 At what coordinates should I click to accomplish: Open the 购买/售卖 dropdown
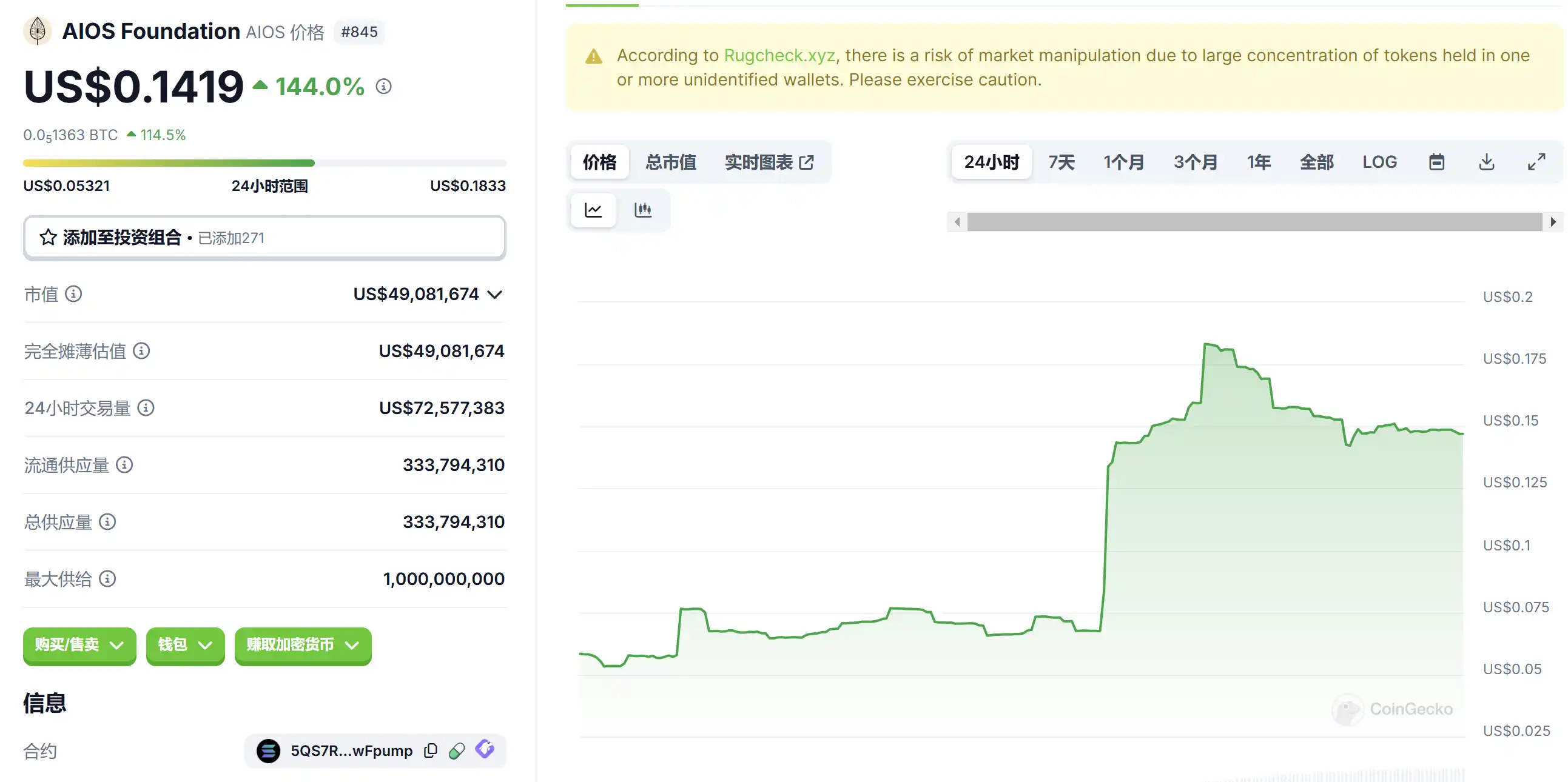coord(79,645)
